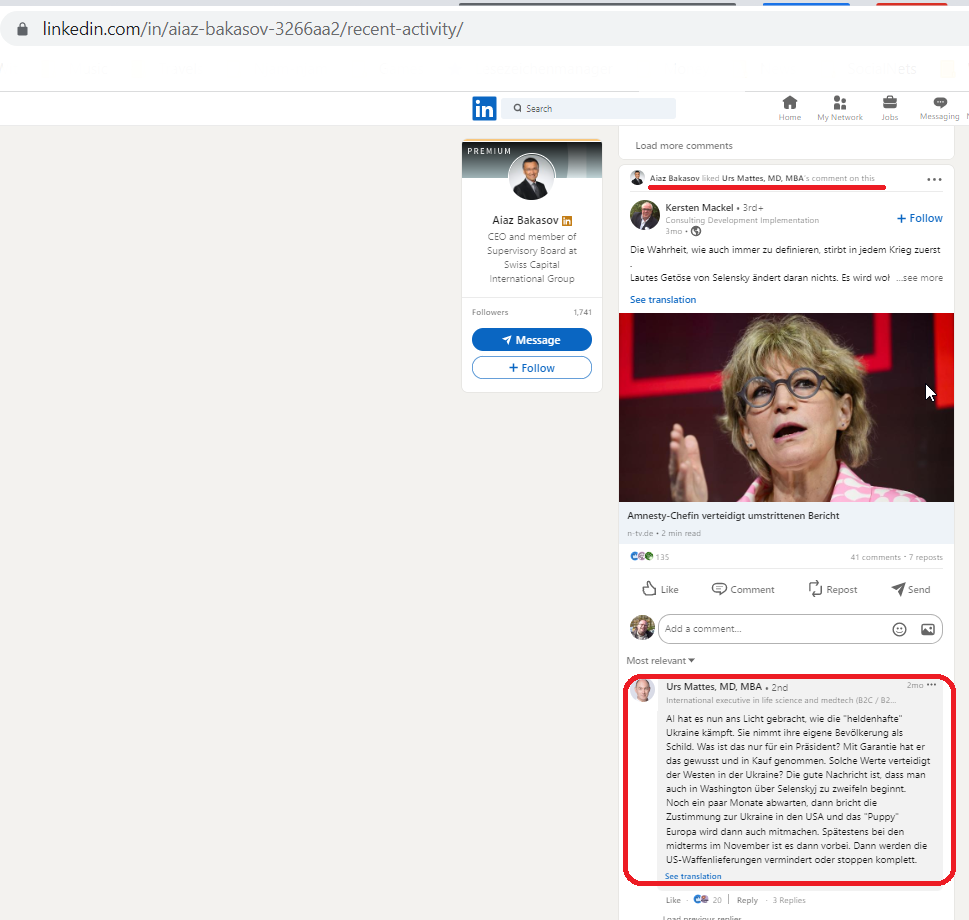Like the Urs Mattes comment
The image size is (969, 920).
673,900
